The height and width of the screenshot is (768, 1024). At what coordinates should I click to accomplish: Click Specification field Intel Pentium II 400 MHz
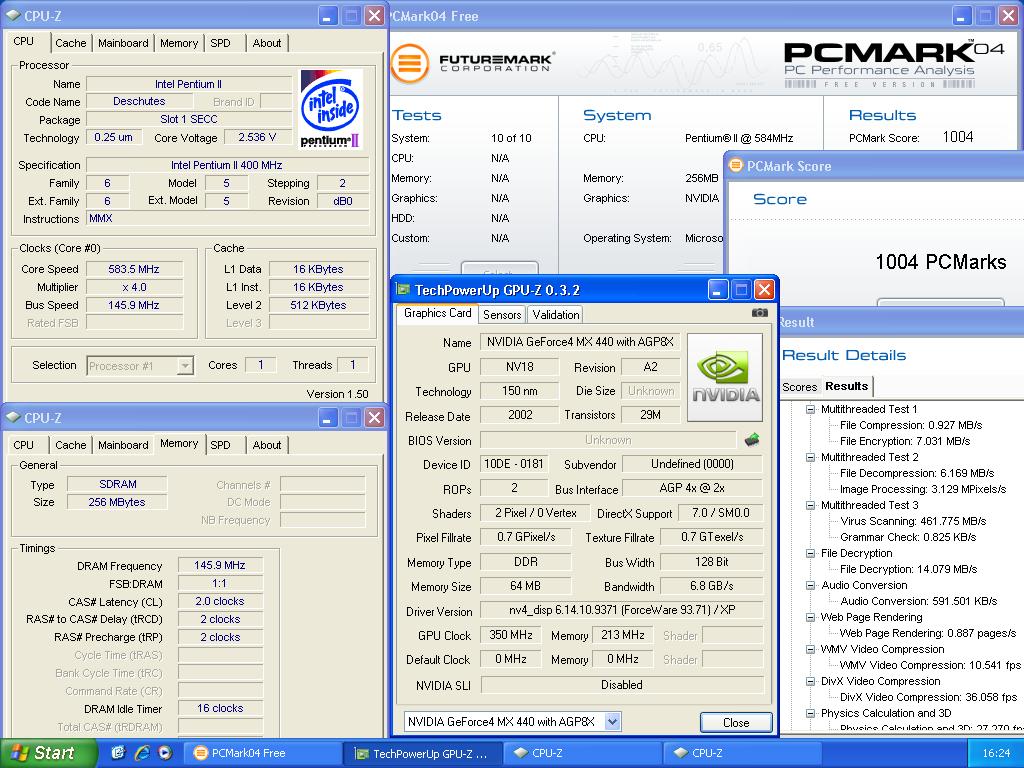click(x=227, y=165)
